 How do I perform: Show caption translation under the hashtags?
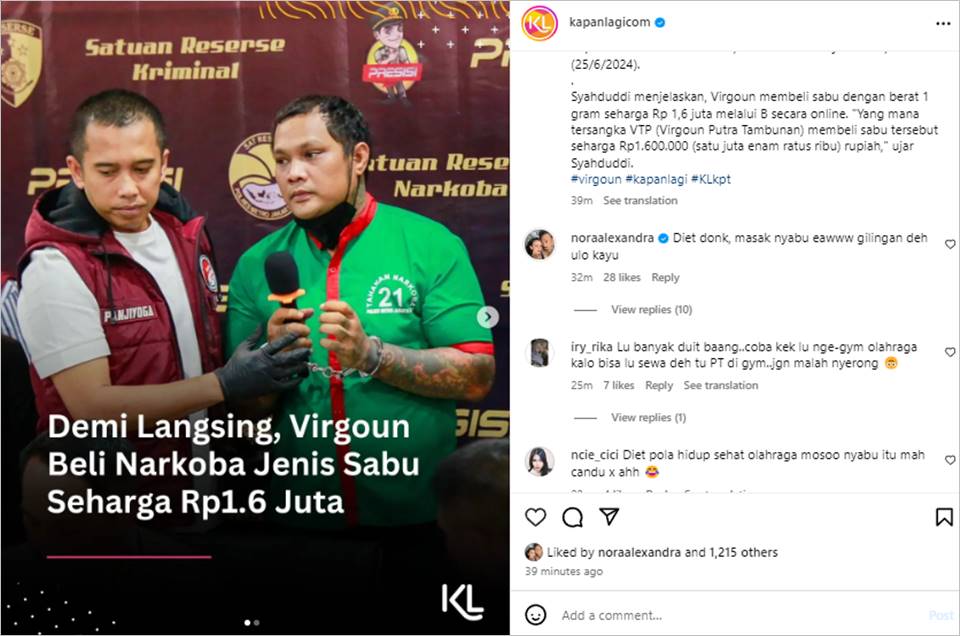[x=640, y=200]
